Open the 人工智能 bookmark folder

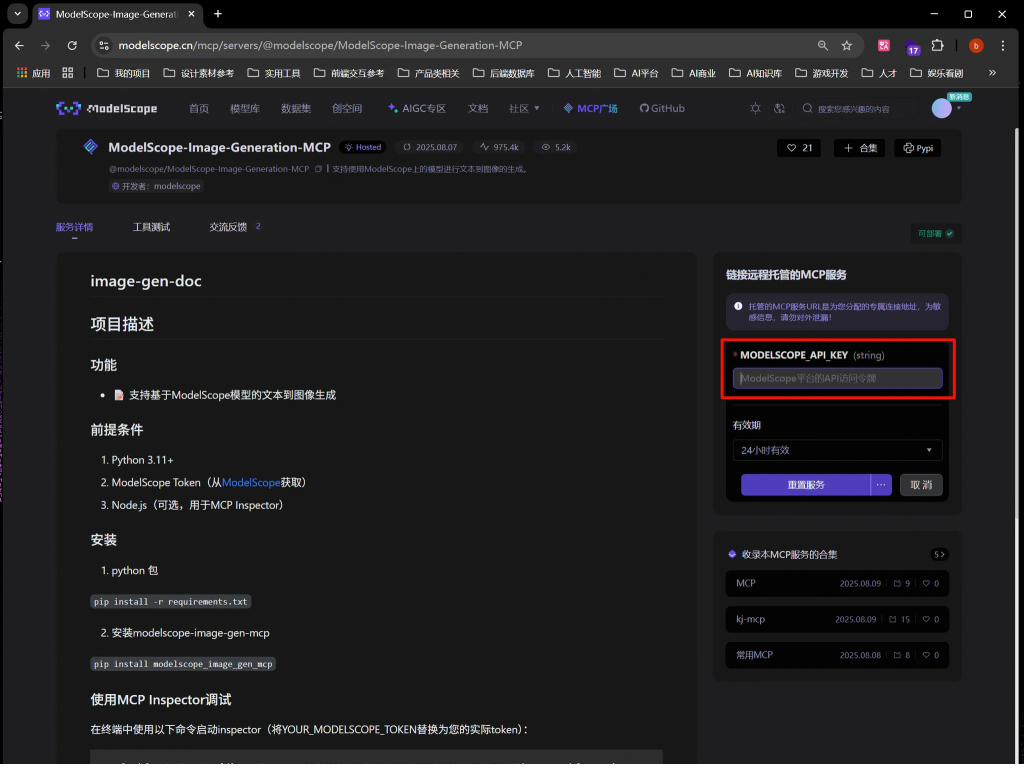[574, 73]
